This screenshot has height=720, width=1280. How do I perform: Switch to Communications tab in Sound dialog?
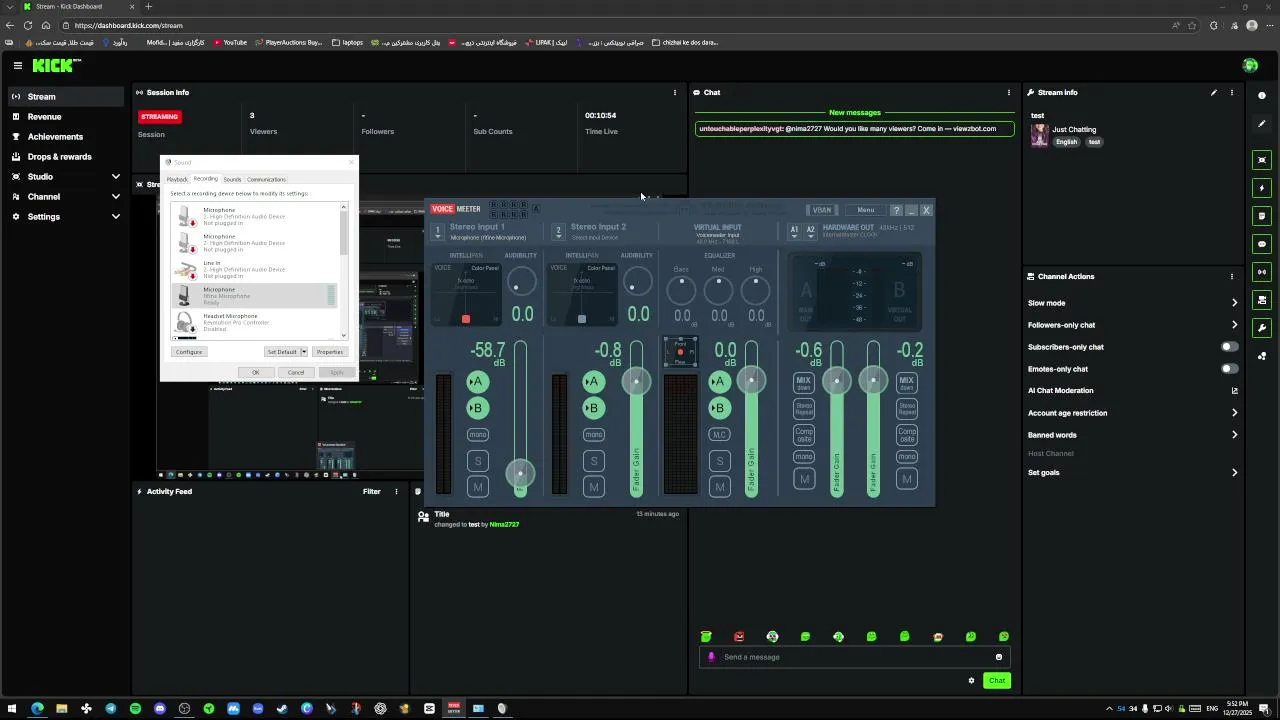pyautogui.click(x=266, y=179)
